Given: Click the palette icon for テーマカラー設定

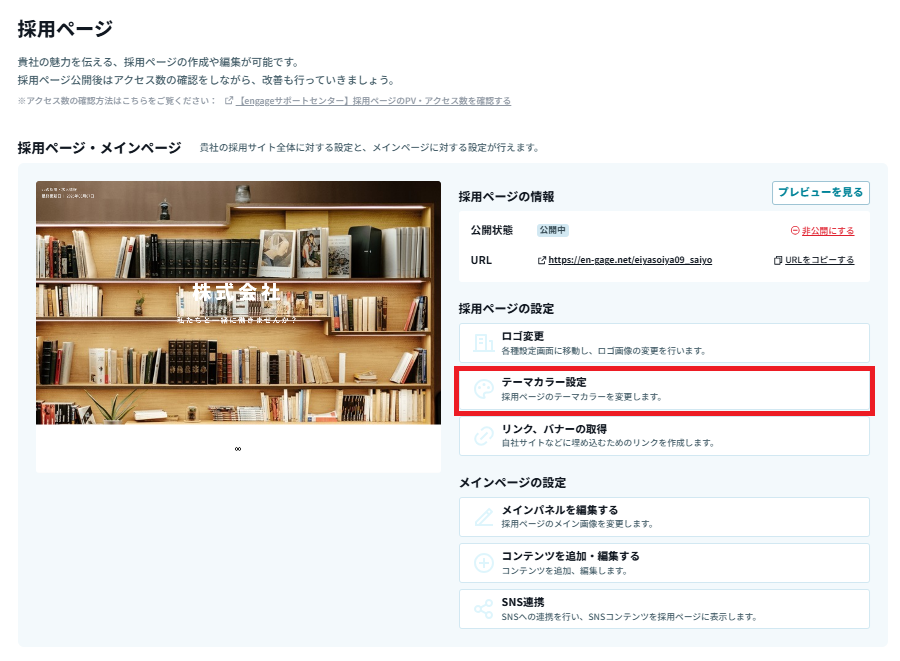Looking at the screenshot, I should click(483, 389).
